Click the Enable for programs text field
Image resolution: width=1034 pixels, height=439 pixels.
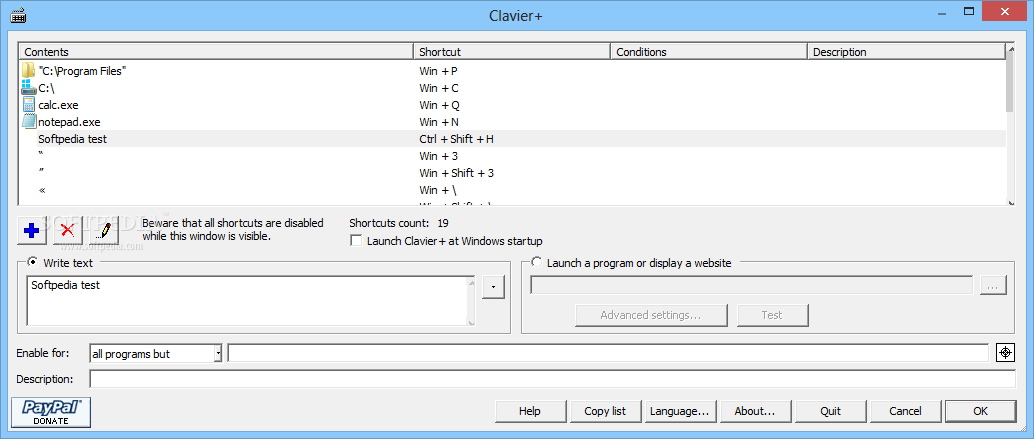click(x=608, y=353)
